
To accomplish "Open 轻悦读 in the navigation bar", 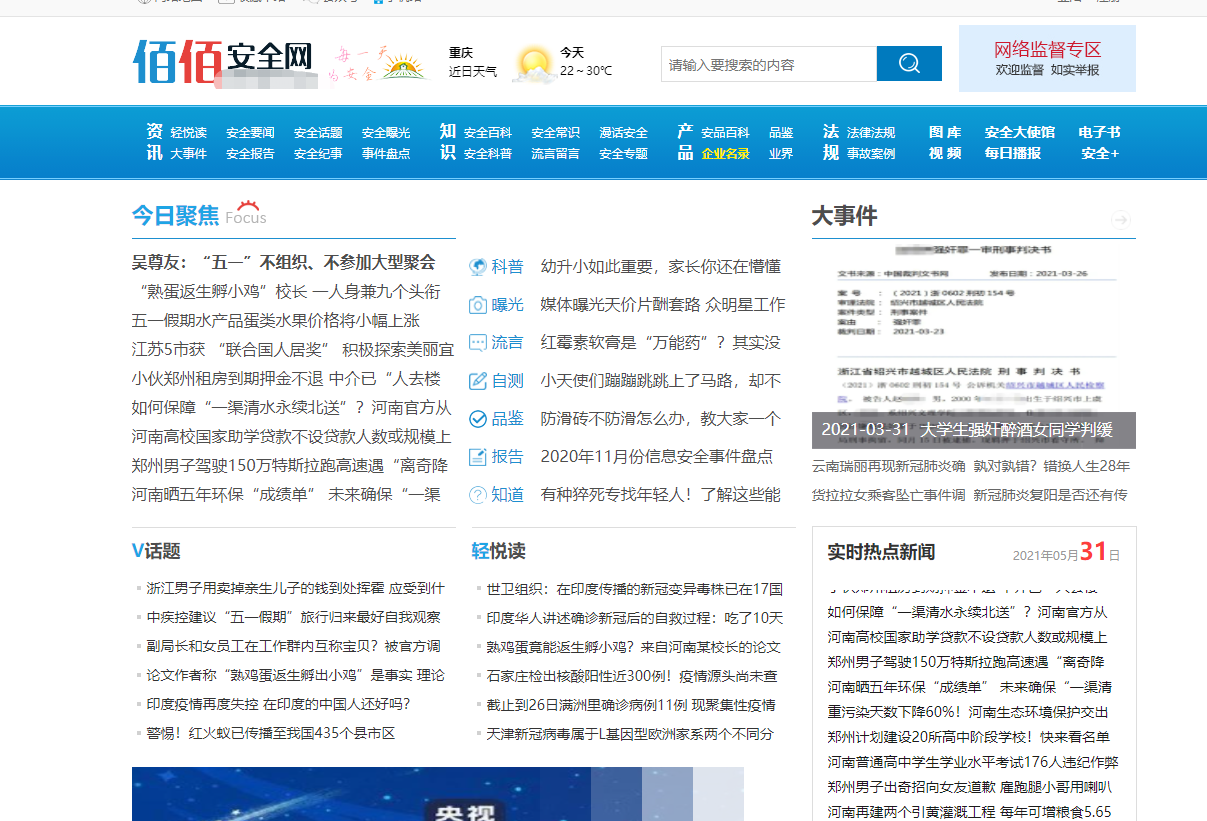I will point(188,133).
